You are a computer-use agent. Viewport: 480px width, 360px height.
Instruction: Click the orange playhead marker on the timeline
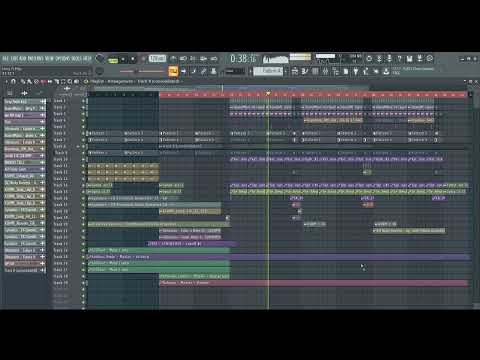point(268,94)
